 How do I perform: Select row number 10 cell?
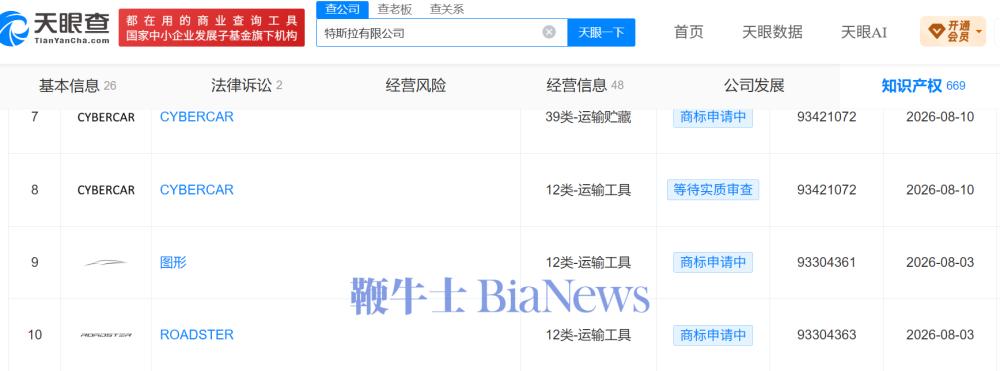tap(34, 335)
